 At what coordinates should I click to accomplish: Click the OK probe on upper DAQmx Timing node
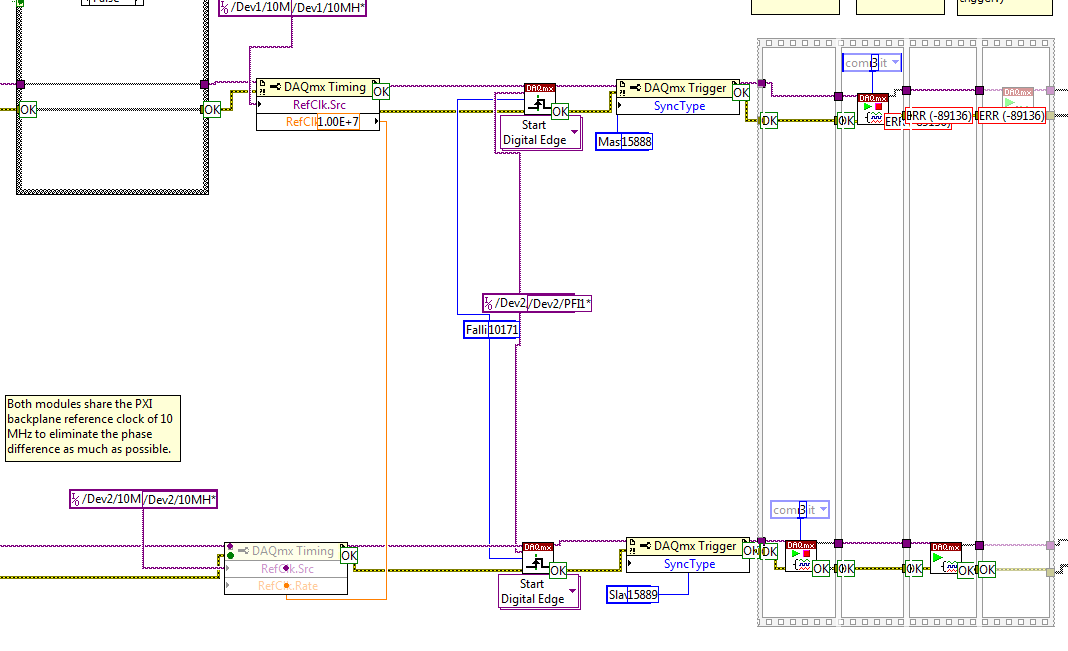(x=381, y=91)
